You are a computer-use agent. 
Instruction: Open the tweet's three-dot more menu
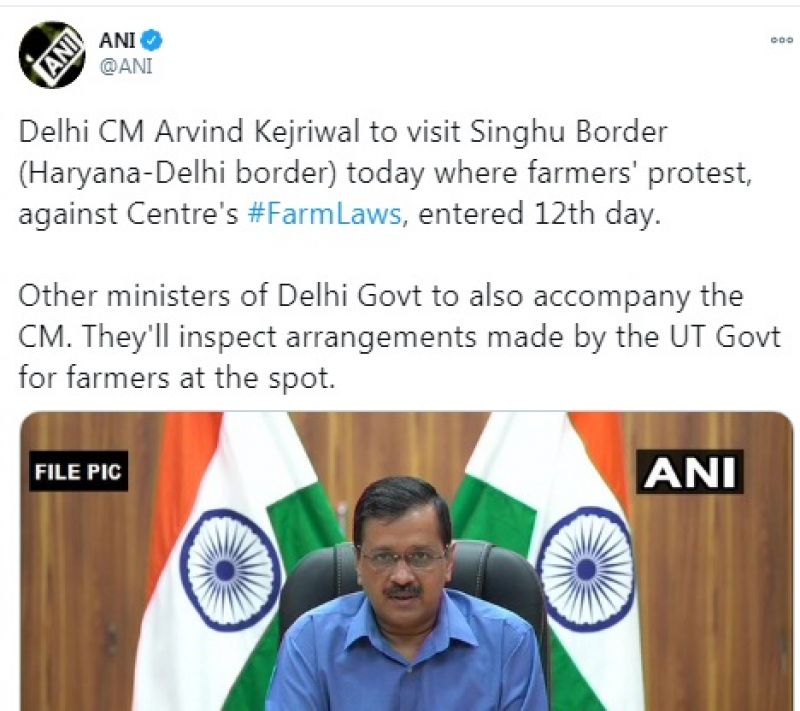click(781, 40)
